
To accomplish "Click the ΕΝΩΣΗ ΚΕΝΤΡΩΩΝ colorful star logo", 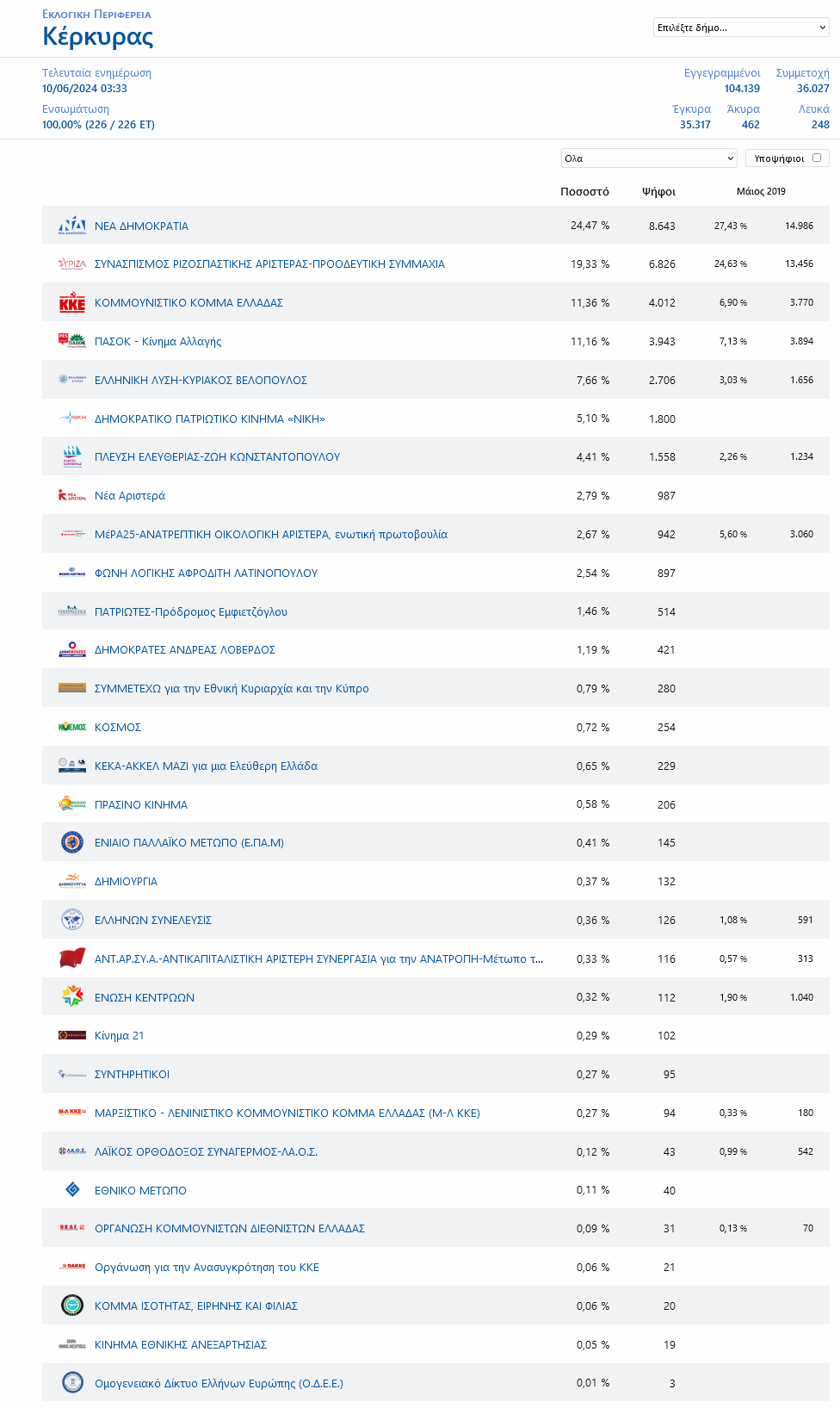I will [x=72, y=997].
